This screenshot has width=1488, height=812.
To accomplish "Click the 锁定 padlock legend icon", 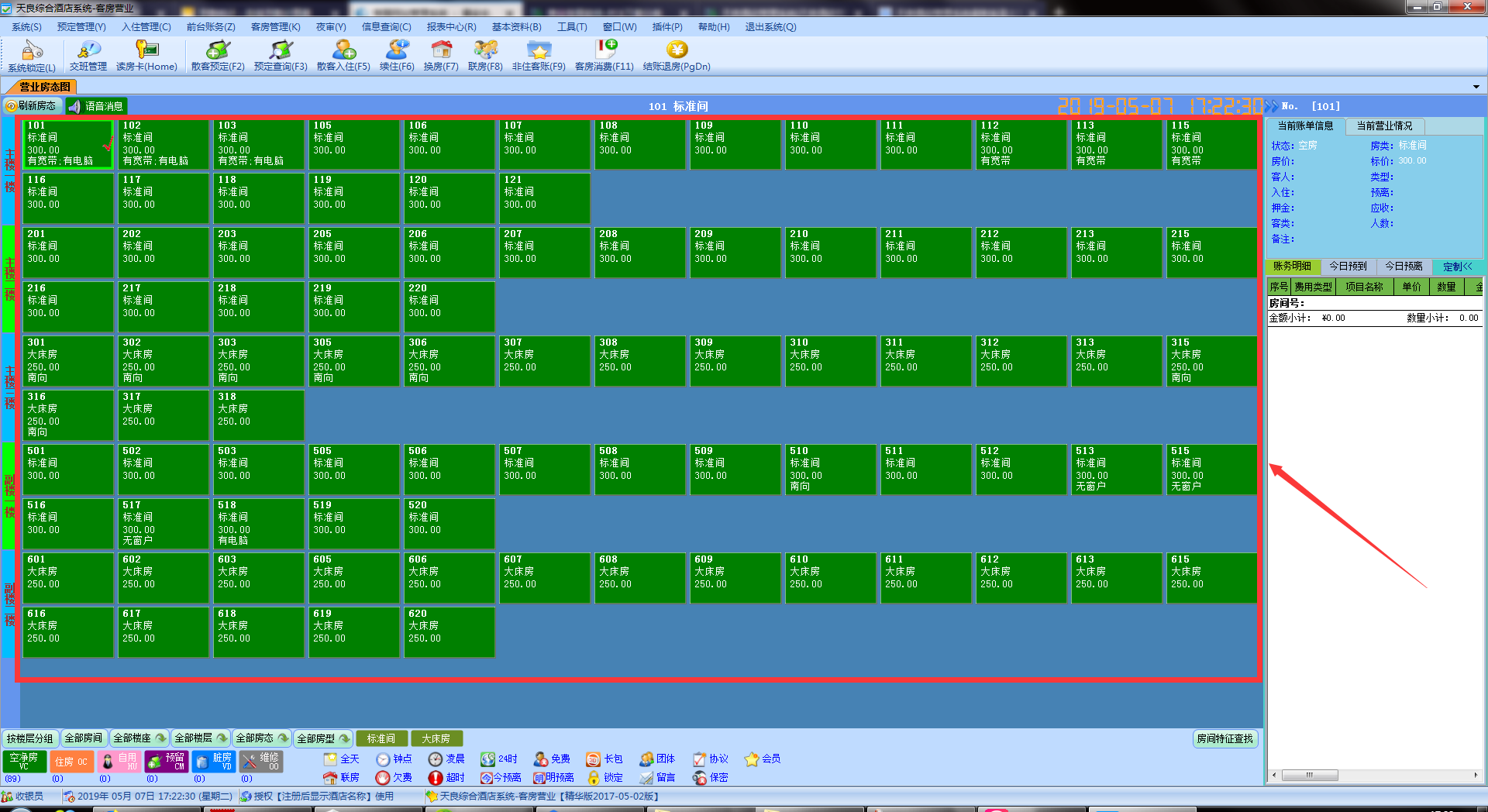I will pos(594,778).
